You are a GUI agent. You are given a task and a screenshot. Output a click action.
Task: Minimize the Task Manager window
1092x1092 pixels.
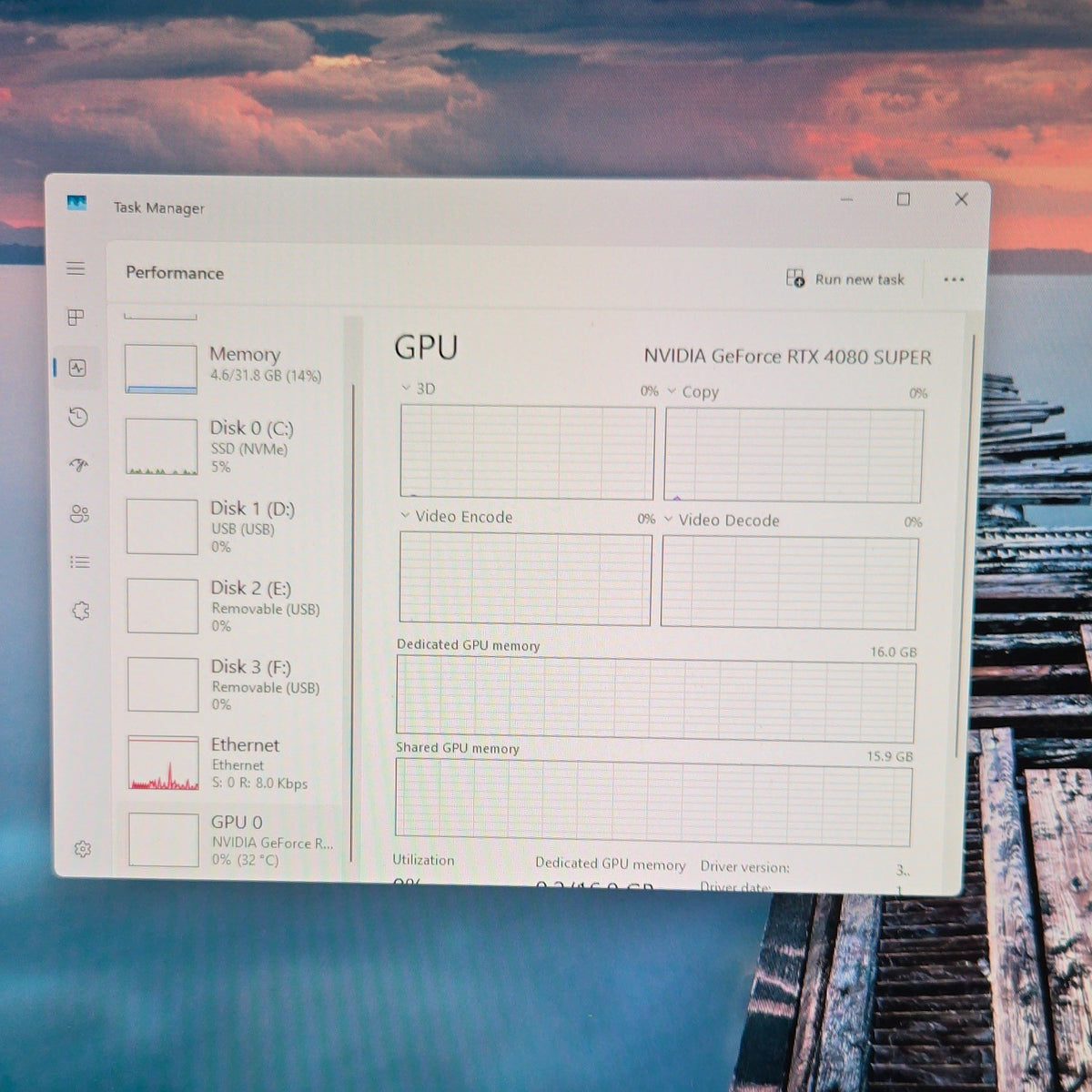click(x=847, y=197)
